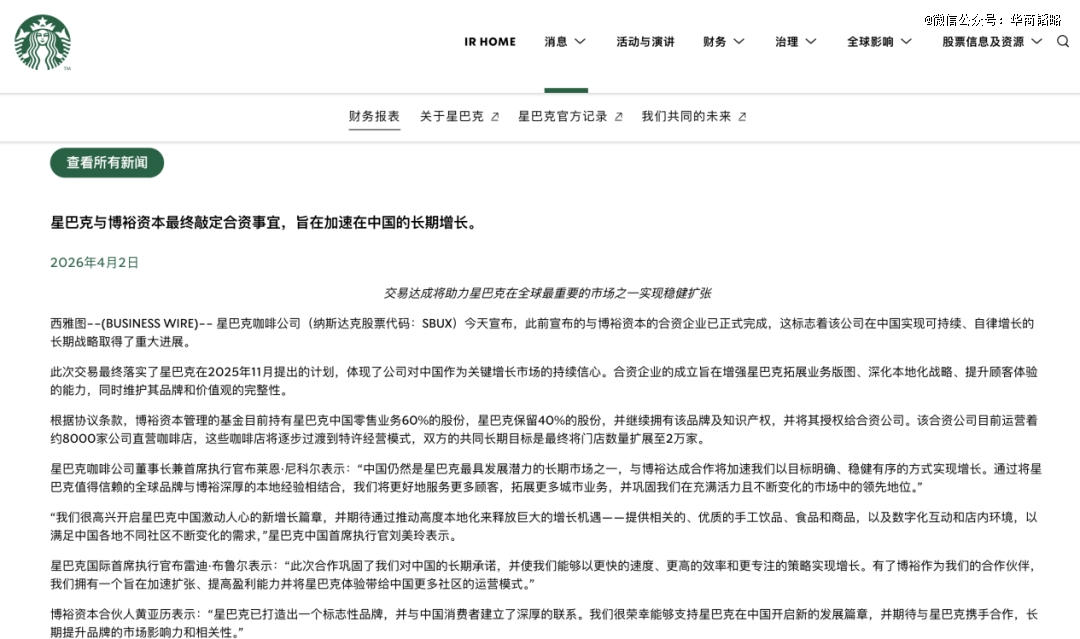Open the 治理 navigation item
The image size is (1080, 639).
[787, 41]
